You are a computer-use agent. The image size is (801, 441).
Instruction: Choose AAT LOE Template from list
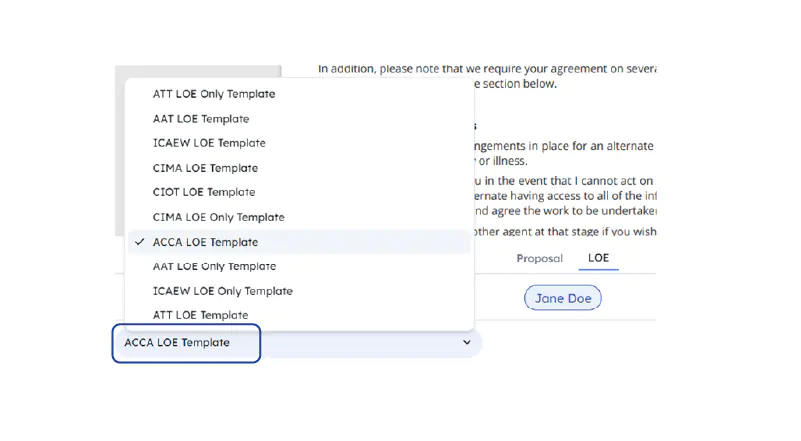coord(201,119)
